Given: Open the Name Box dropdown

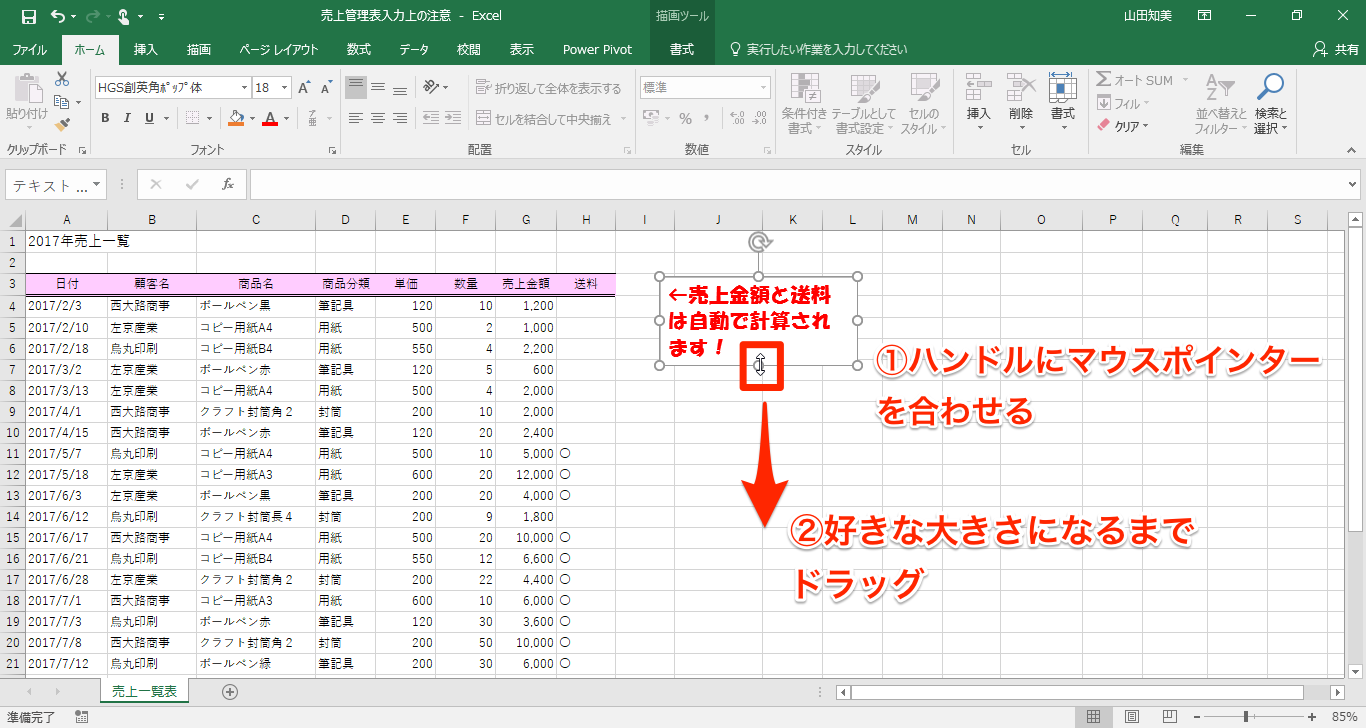Looking at the screenshot, I should point(97,185).
